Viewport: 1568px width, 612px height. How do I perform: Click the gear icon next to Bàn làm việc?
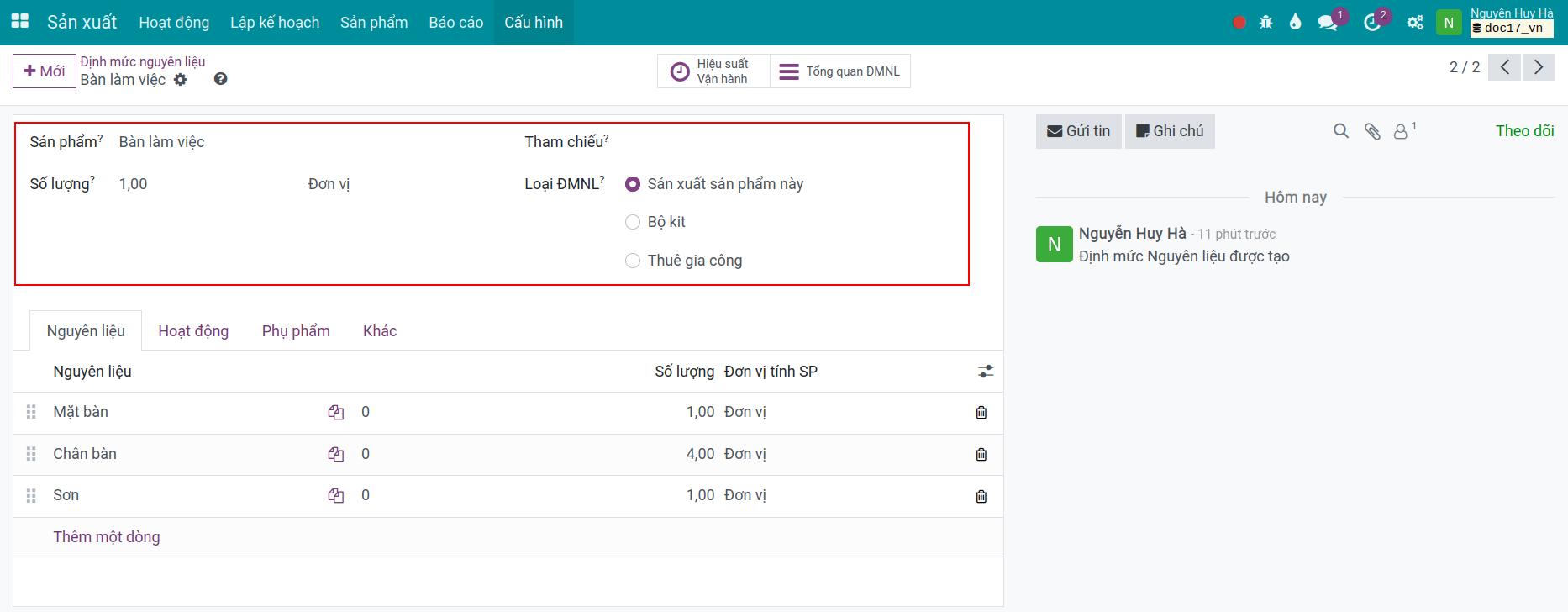tap(181, 80)
